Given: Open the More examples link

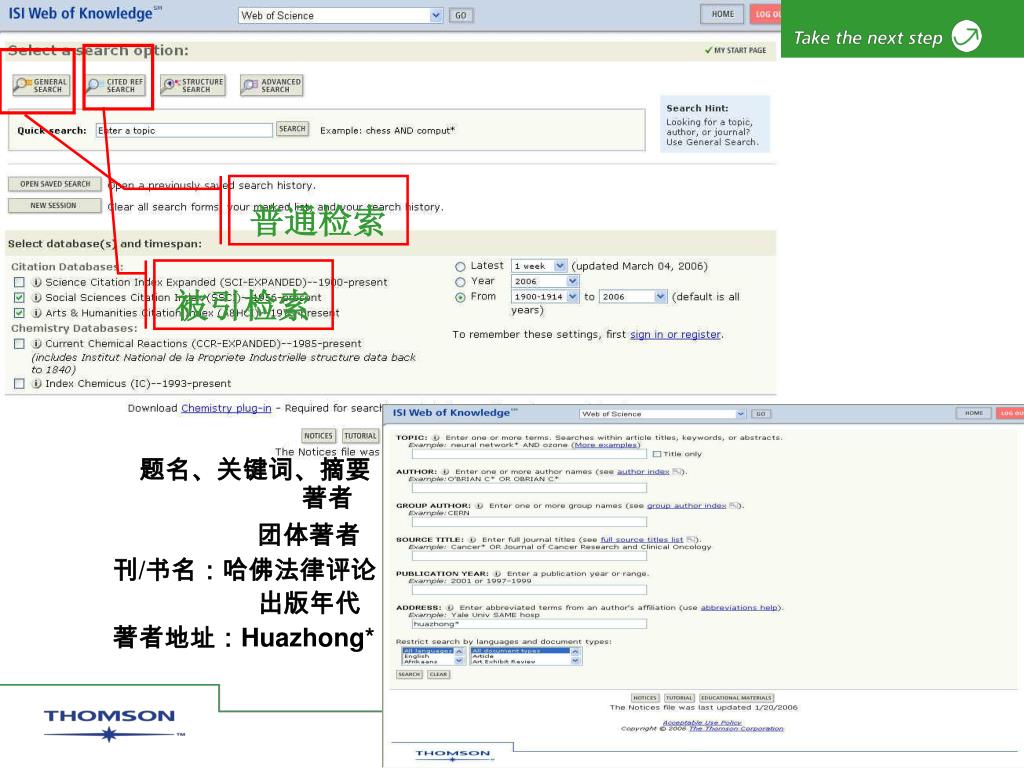Looking at the screenshot, I should [x=605, y=445].
